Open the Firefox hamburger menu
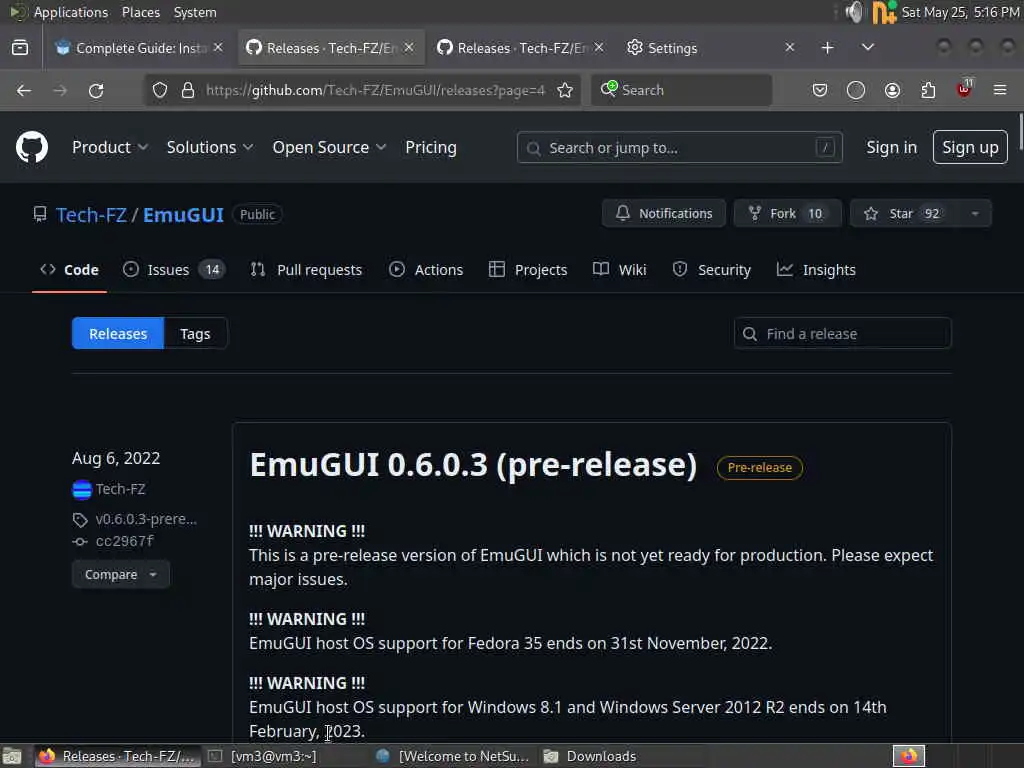 (1000, 90)
